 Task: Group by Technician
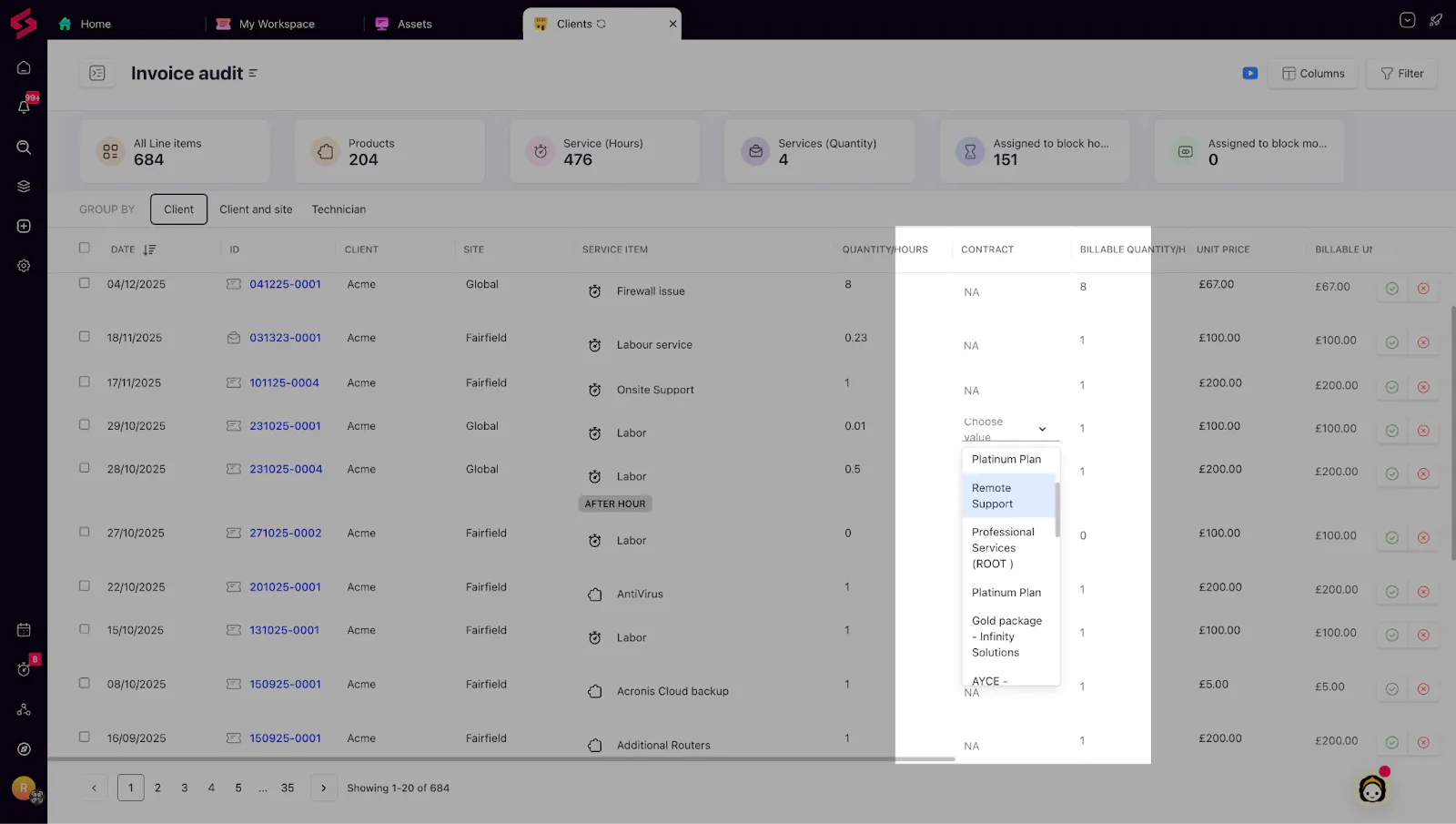point(339,209)
